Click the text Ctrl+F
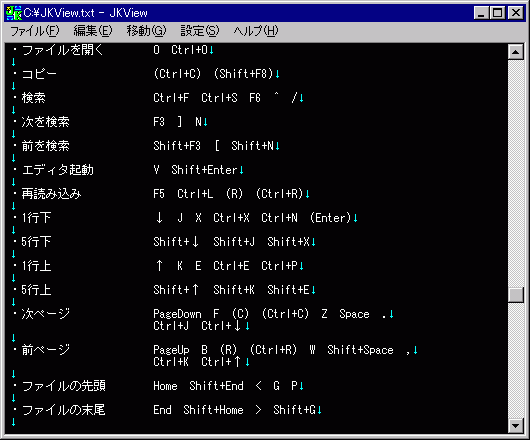This screenshot has height=440, width=530. (x=171, y=98)
